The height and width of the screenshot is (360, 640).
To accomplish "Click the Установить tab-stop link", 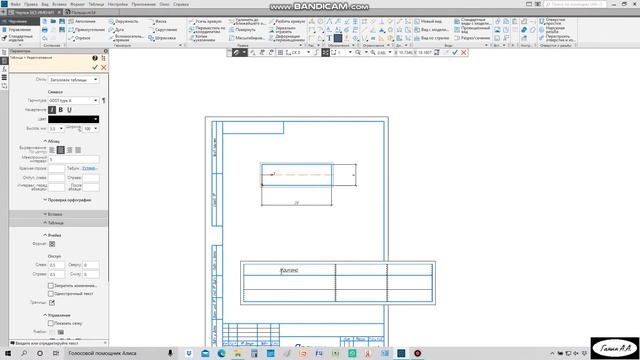I will click(x=89, y=168).
